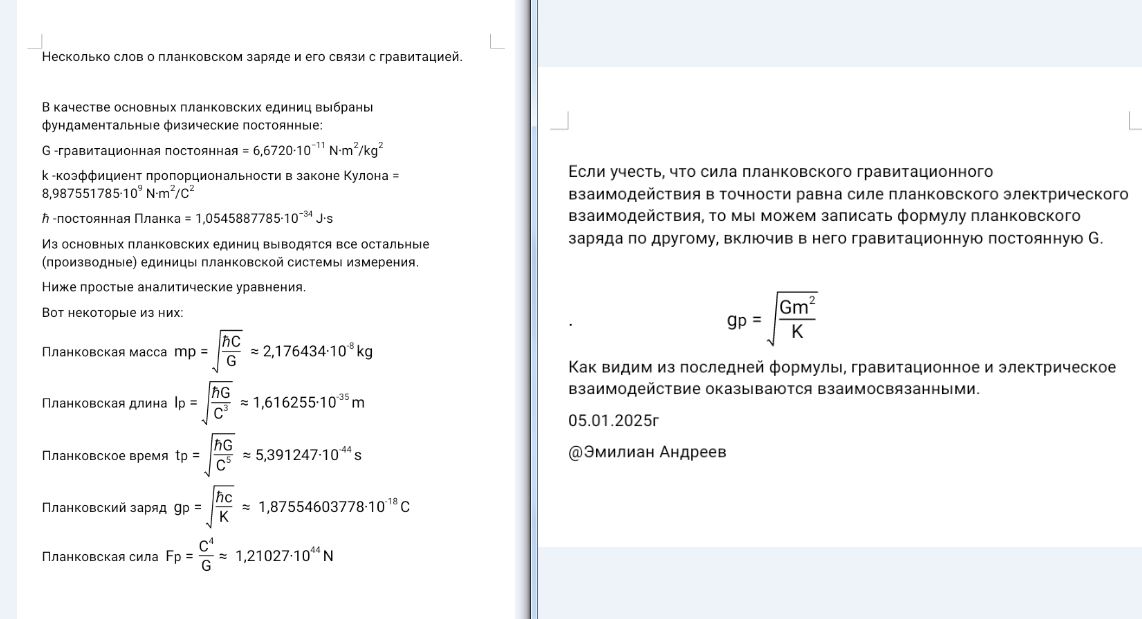
Task: Click the line "заряда по другому, включив в него"
Action: [x=836, y=238]
